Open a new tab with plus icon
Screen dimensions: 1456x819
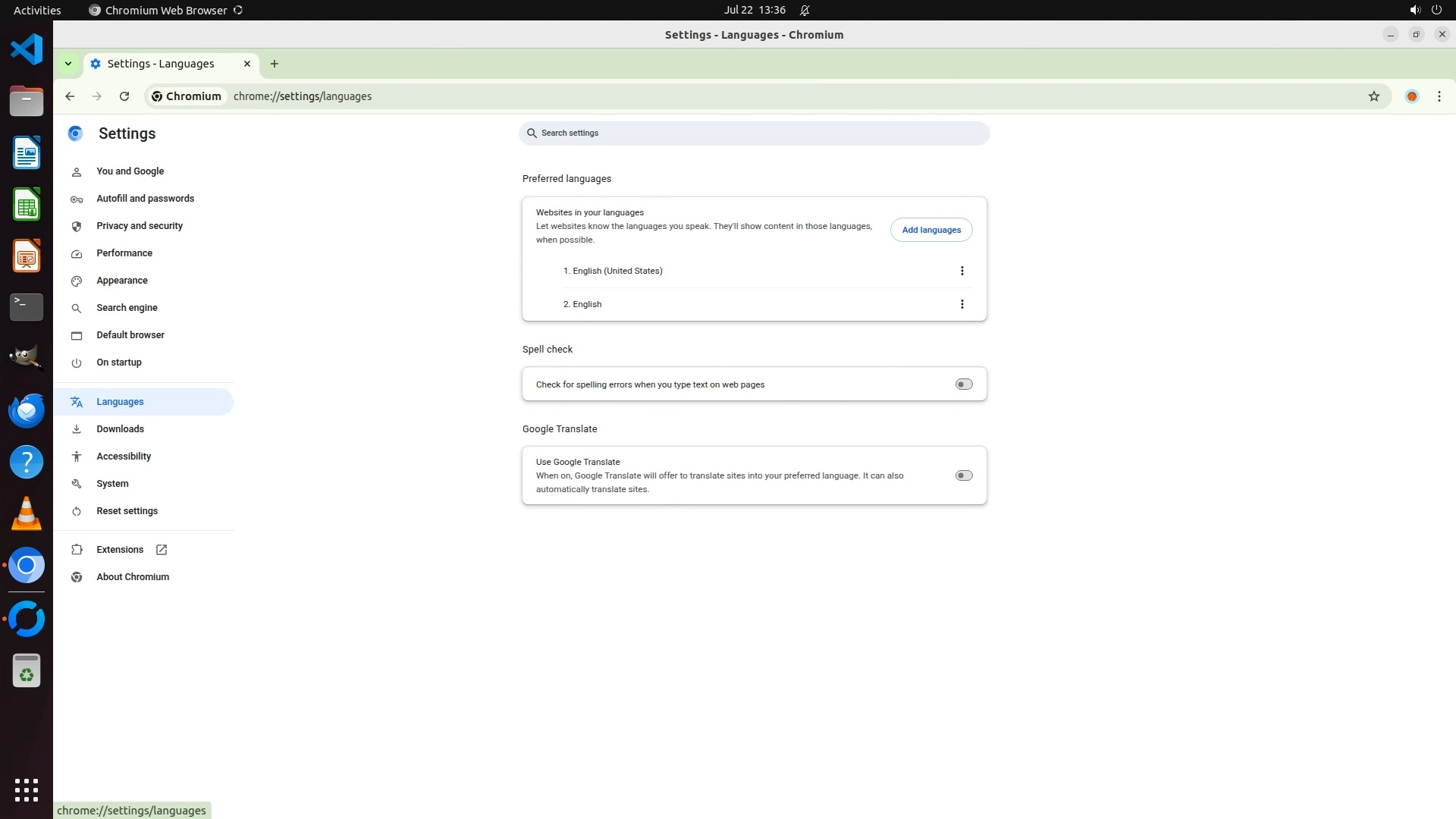(275, 64)
